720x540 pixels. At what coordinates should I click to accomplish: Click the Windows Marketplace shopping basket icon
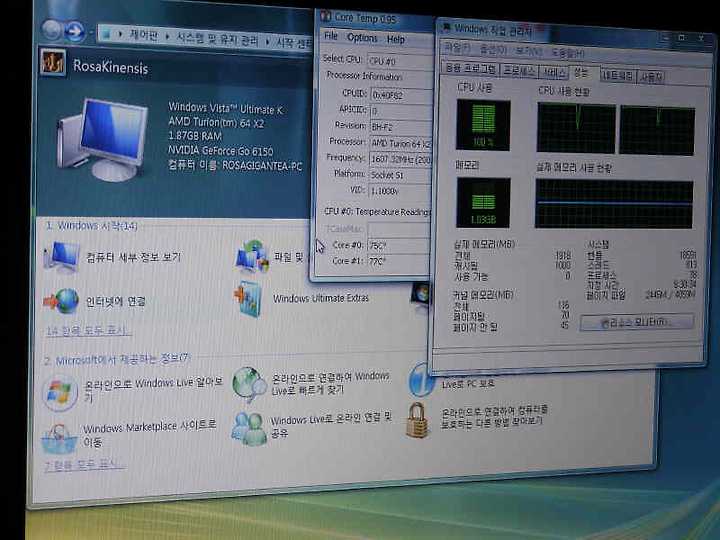tap(59, 439)
